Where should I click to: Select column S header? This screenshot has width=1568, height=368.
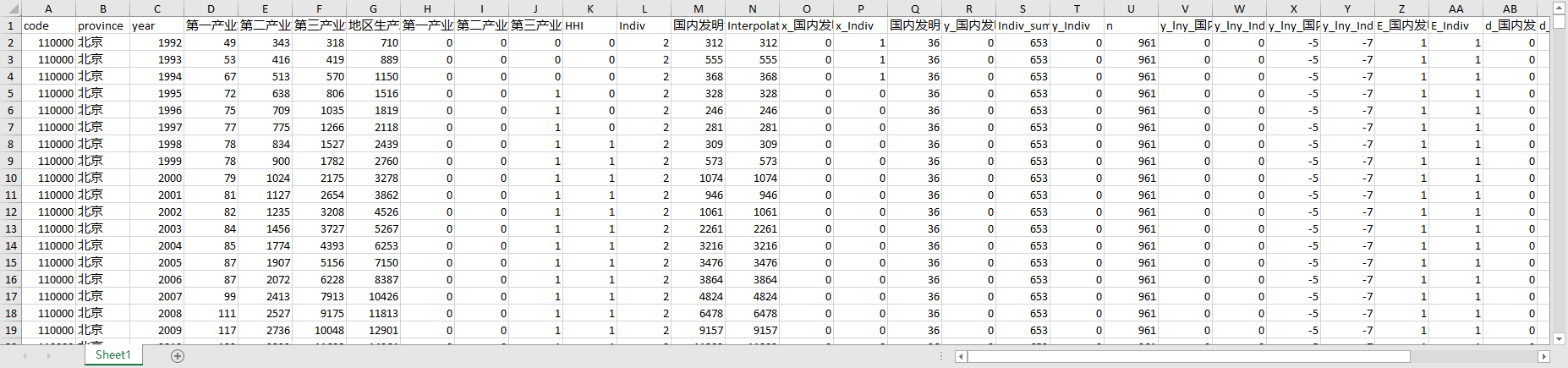1022,8
